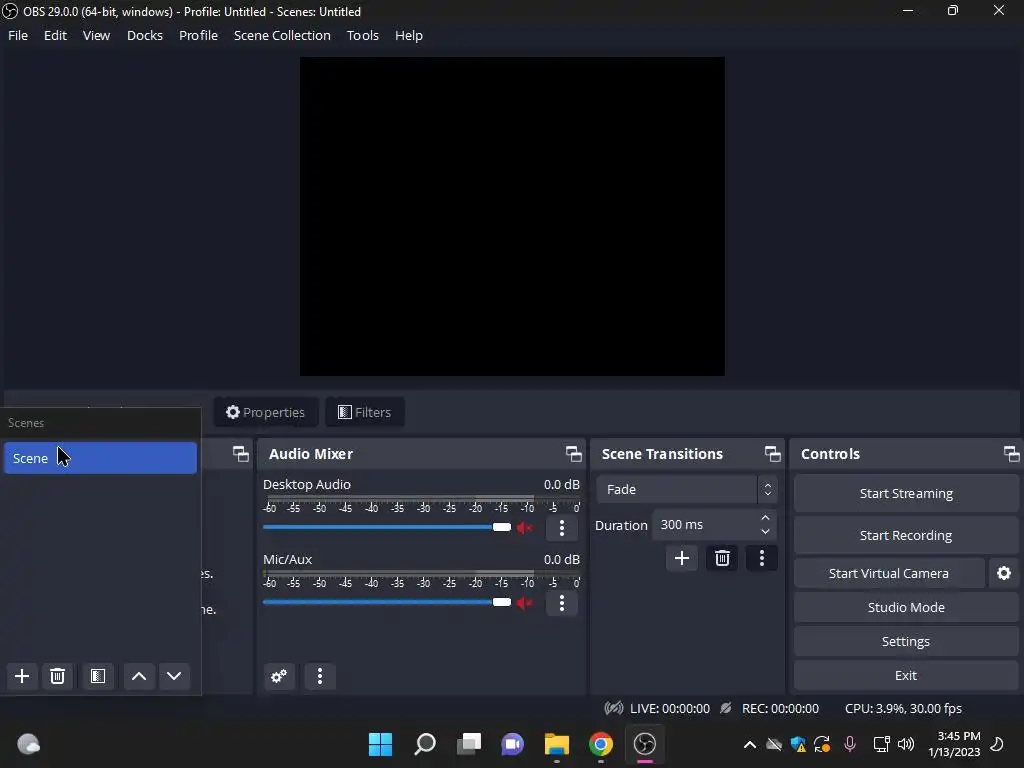Open volume control in system tray
The height and width of the screenshot is (768, 1024).
[906, 744]
